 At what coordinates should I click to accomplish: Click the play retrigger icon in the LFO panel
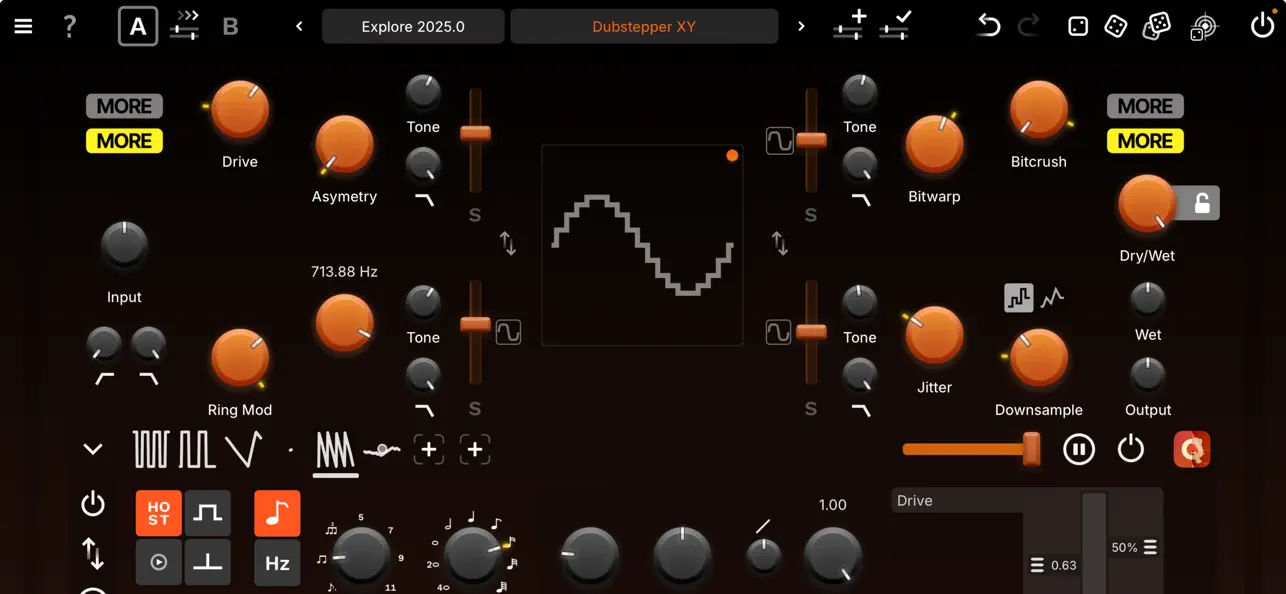(159, 561)
